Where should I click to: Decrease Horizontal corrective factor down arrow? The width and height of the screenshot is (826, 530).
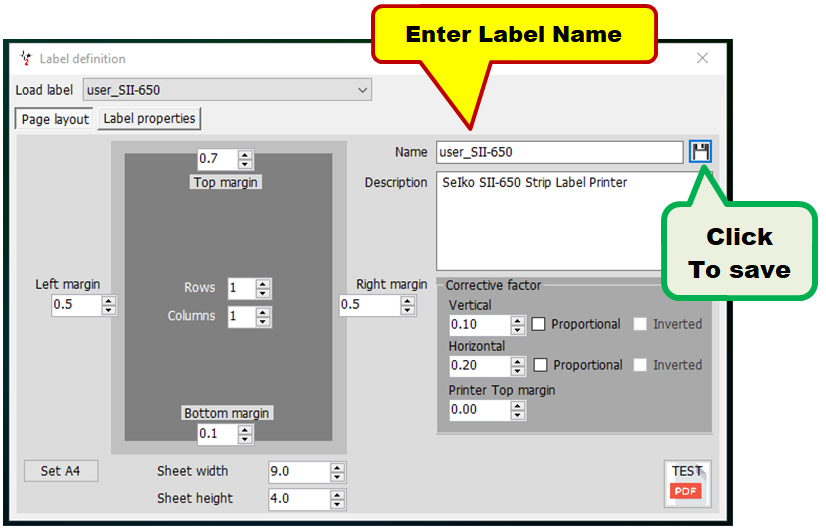coord(518,371)
